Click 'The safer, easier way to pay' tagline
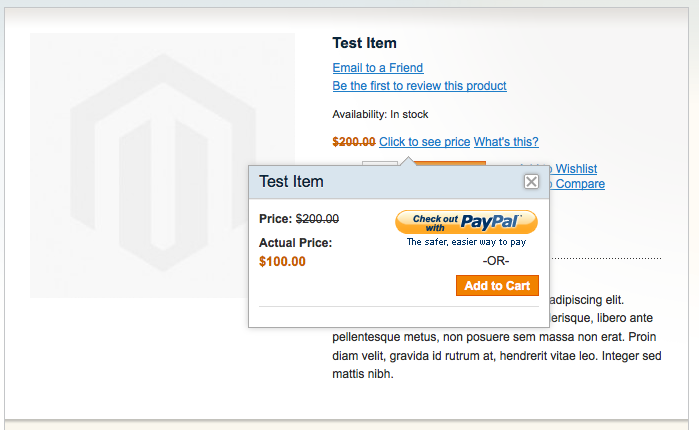 (x=466, y=242)
